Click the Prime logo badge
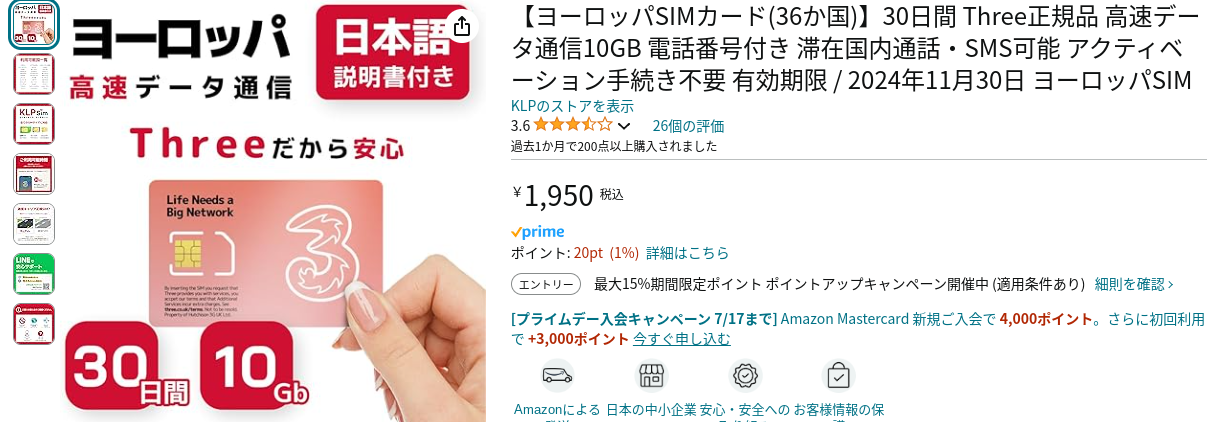The width and height of the screenshot is (1215, 422). point(538,231)
